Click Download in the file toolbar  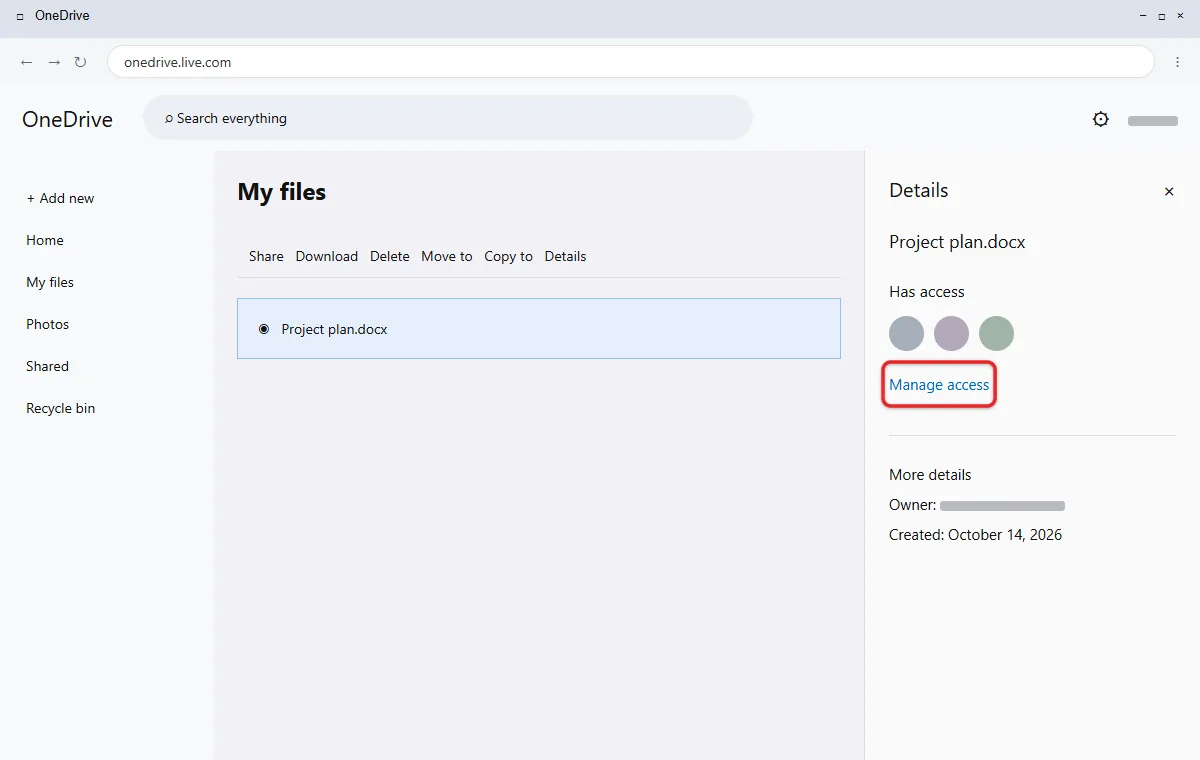pos(327,256)
